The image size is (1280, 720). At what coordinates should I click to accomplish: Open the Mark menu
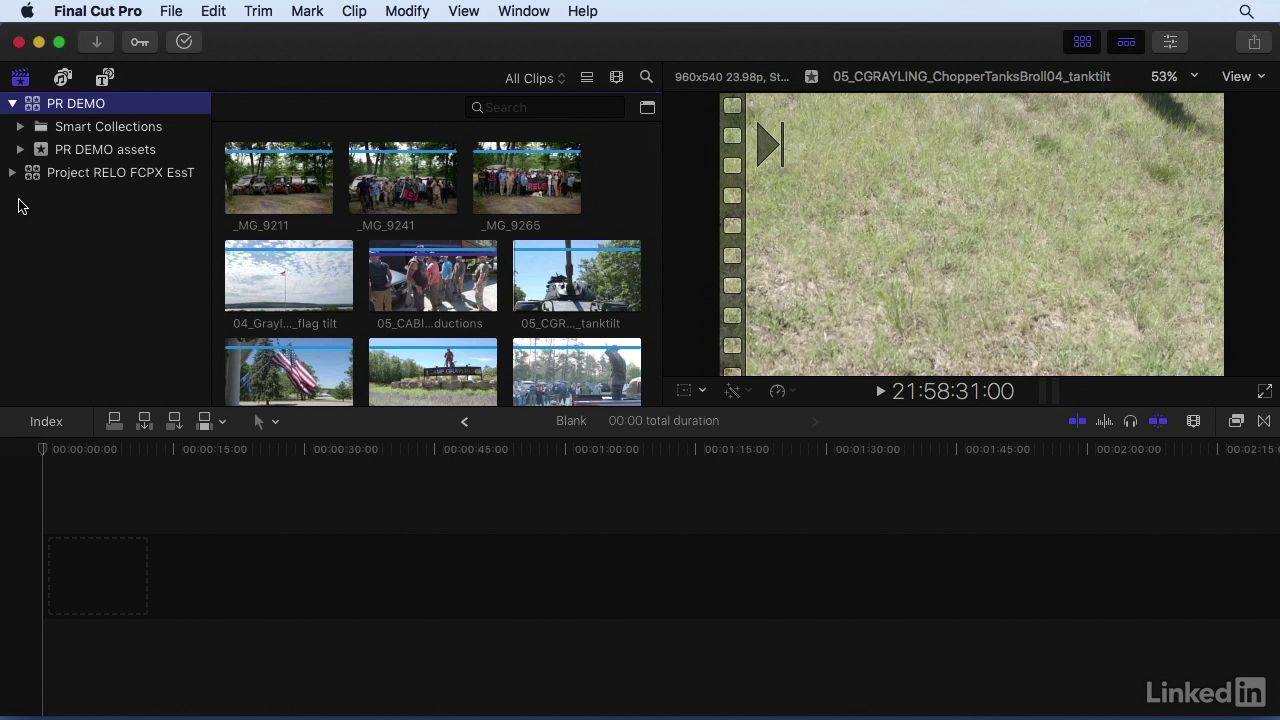tap(307, 11)
